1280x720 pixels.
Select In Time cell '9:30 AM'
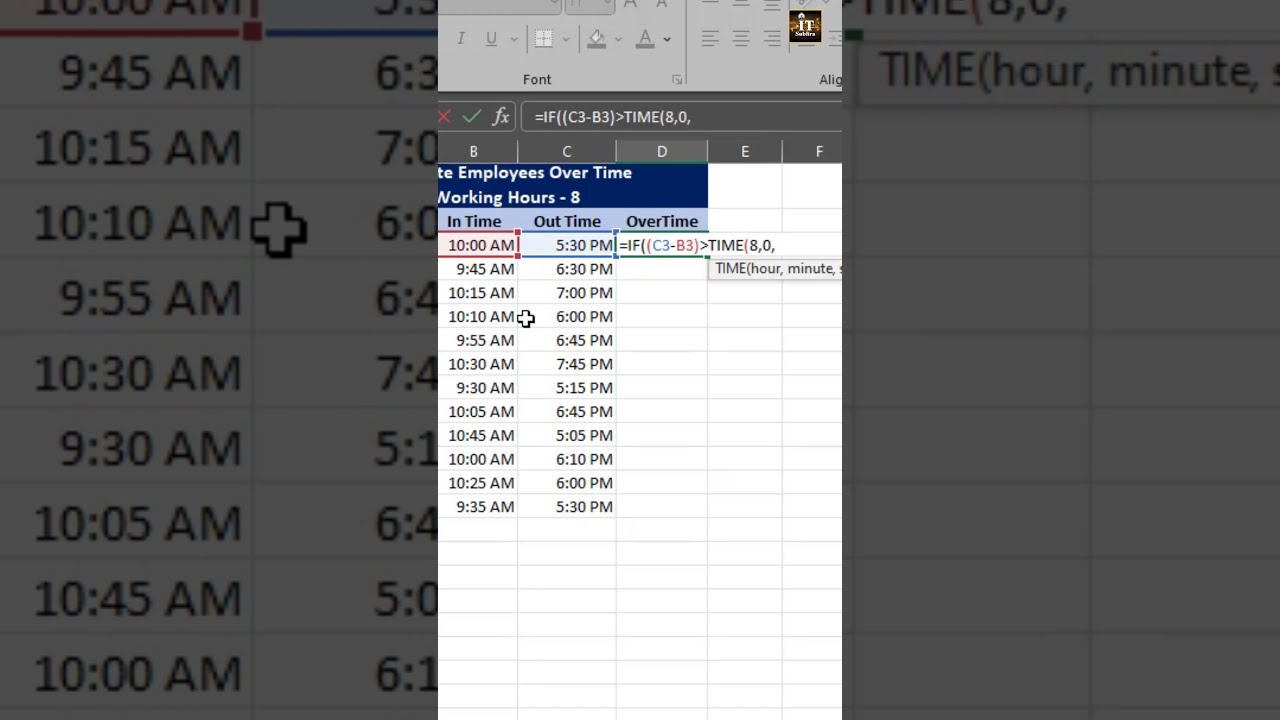tap(477, 388)
